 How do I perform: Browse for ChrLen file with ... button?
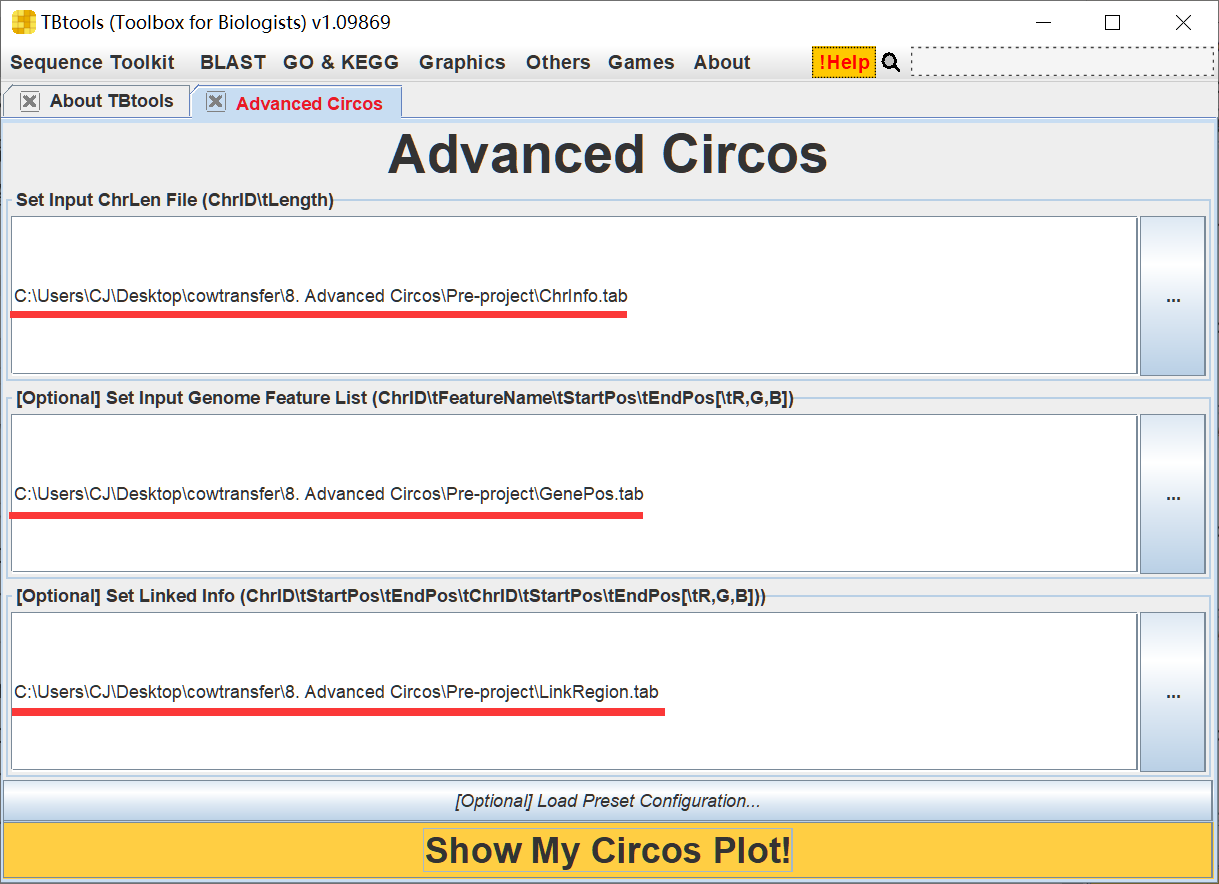(x=1173, y=296)
